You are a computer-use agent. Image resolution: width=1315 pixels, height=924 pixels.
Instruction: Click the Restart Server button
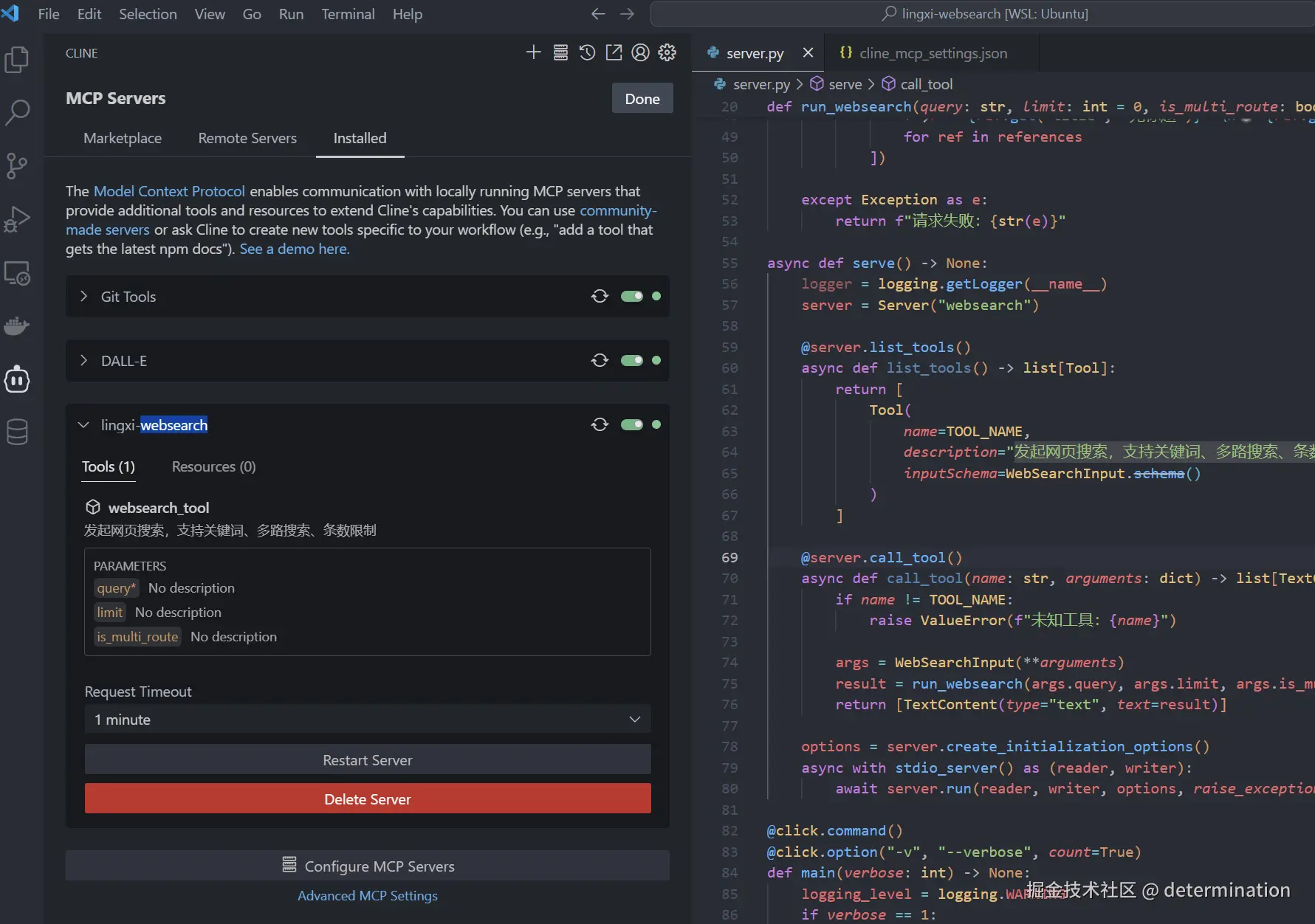[x=368, y=759]
